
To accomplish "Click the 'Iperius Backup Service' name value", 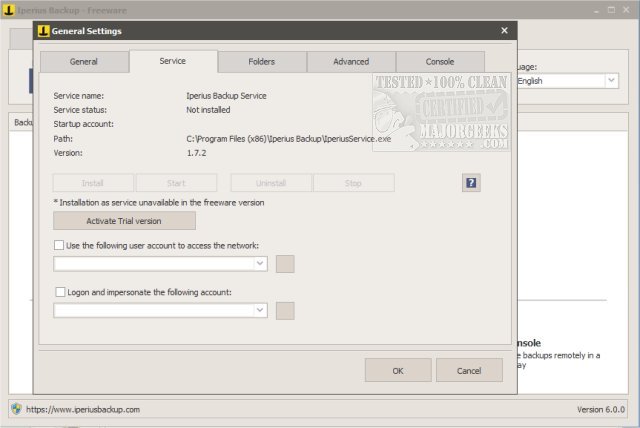I will click(226, 96).
